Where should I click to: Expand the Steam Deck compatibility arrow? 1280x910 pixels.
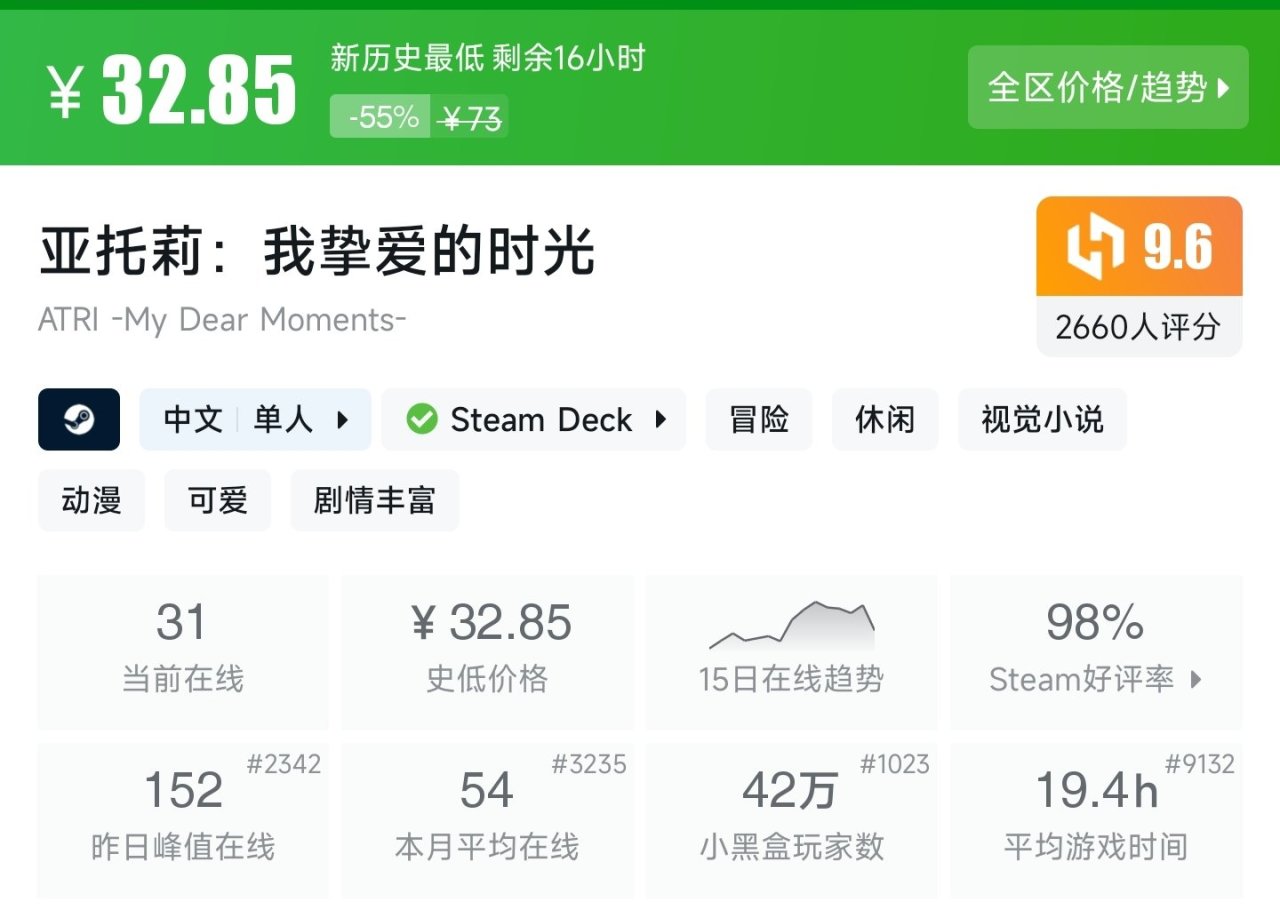pyautogui.click(x=660, y=420)
